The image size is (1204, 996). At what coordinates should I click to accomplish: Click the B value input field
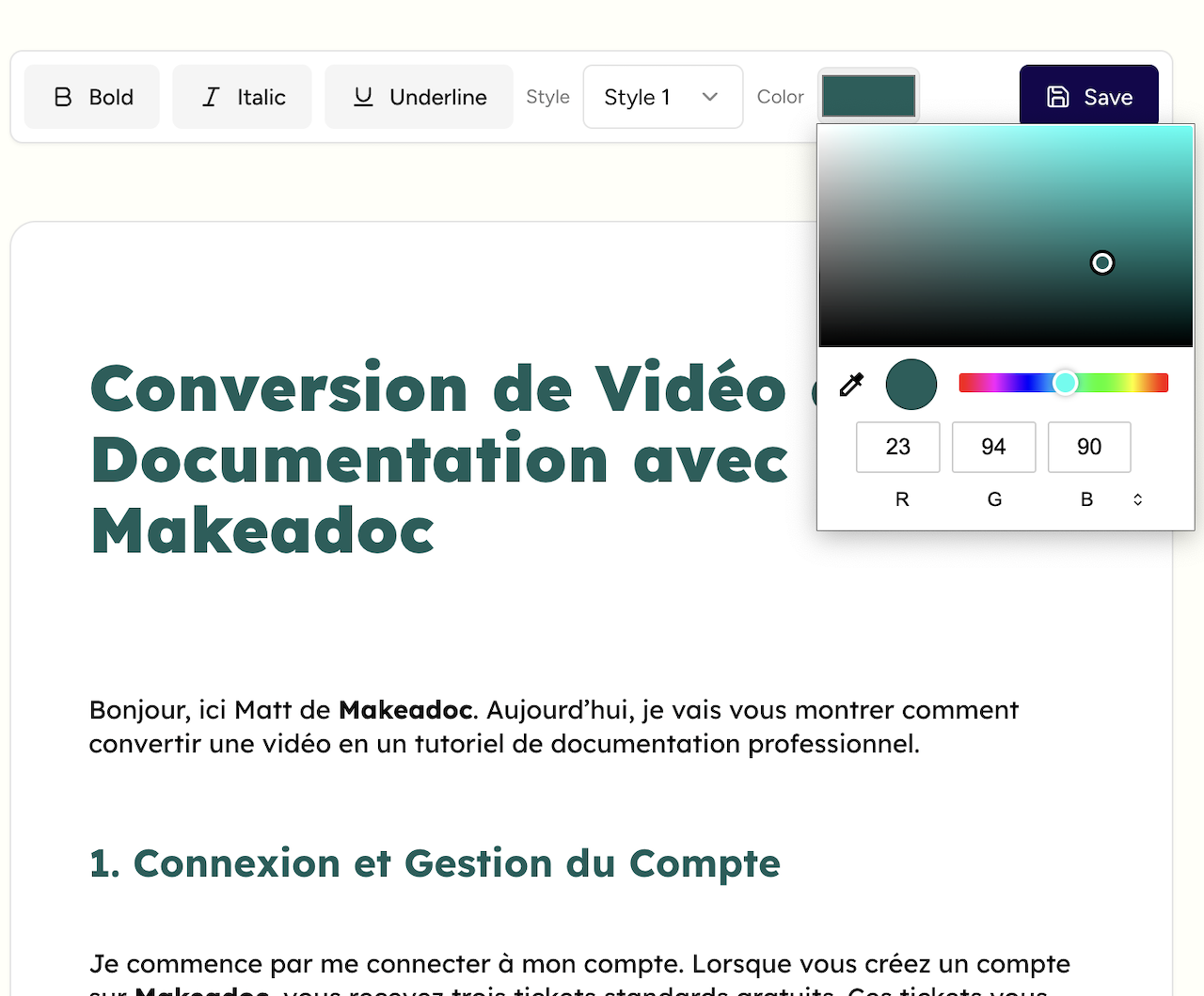[x=1088, y=447]
